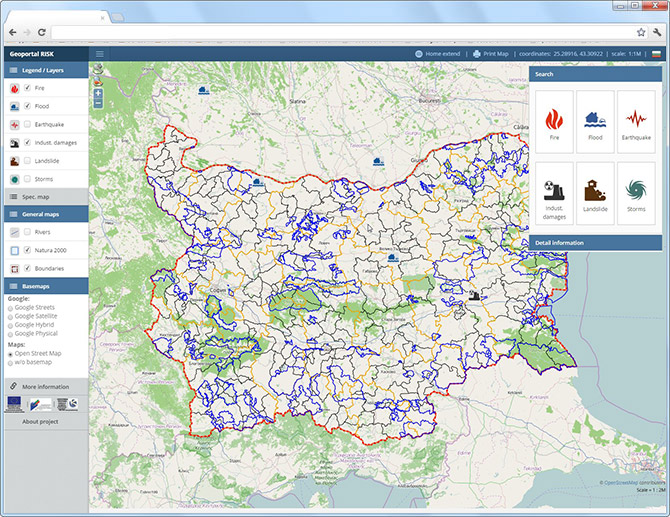Click browser address bar
Viewport: 670px width, 517px height.
[x=342, y=32]
